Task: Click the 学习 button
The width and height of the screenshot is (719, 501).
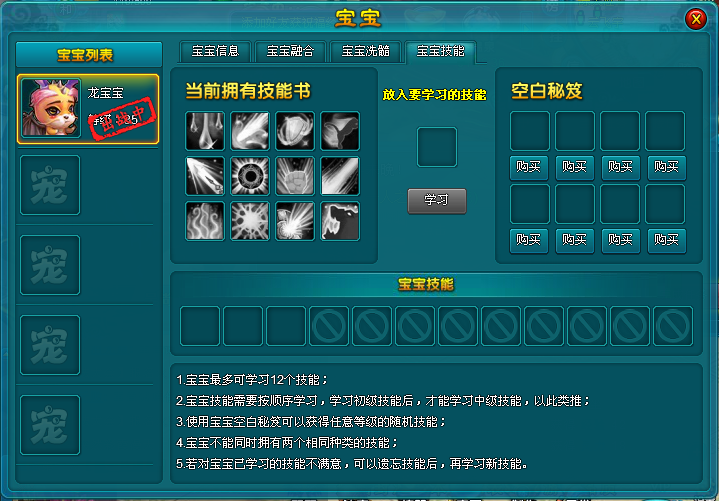Action: coord(437,201)
